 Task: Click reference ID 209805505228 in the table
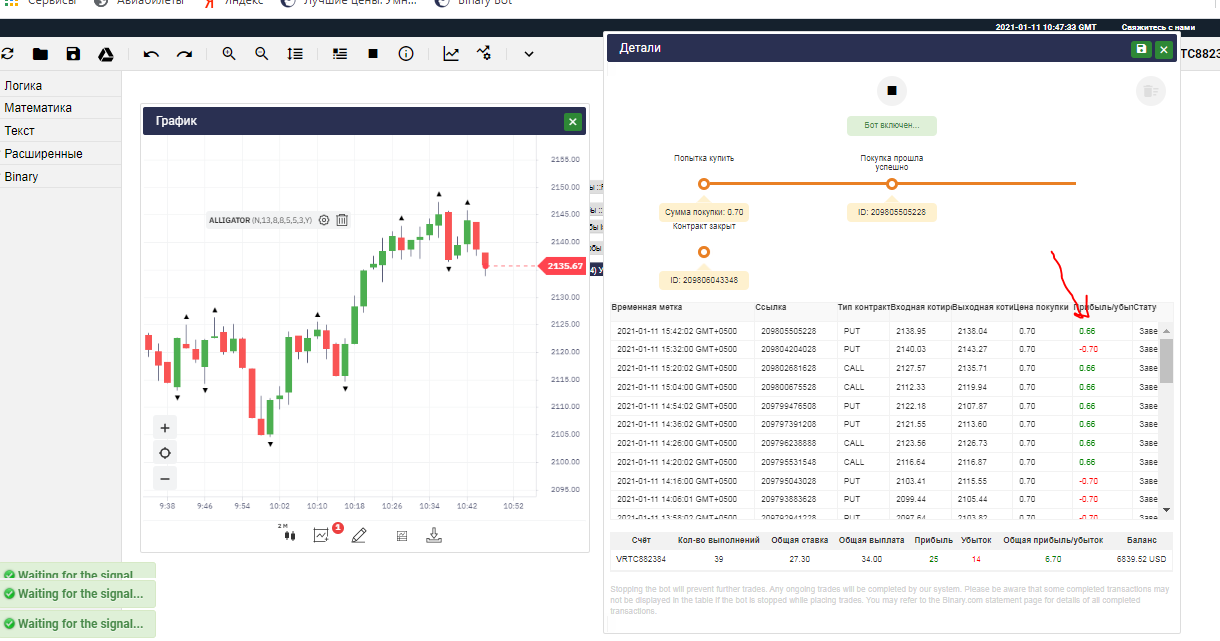coord(789,331)
